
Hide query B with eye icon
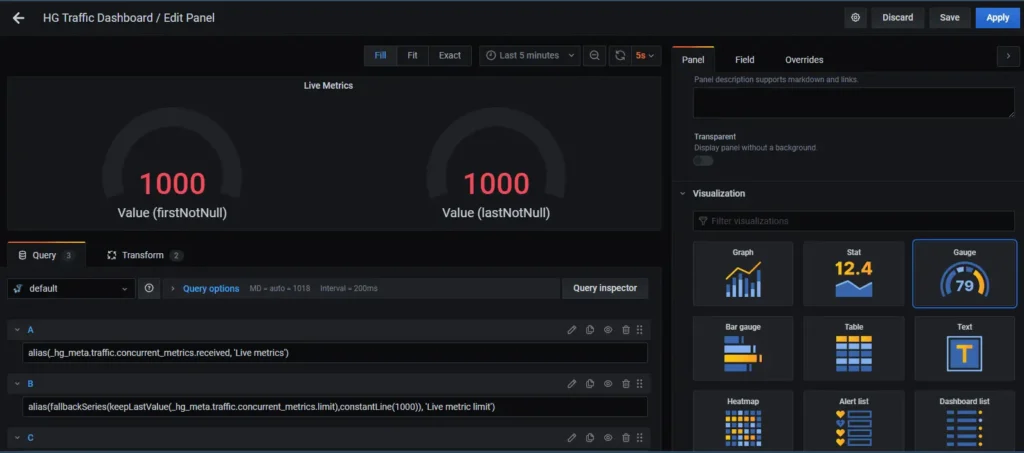(608, 384)
